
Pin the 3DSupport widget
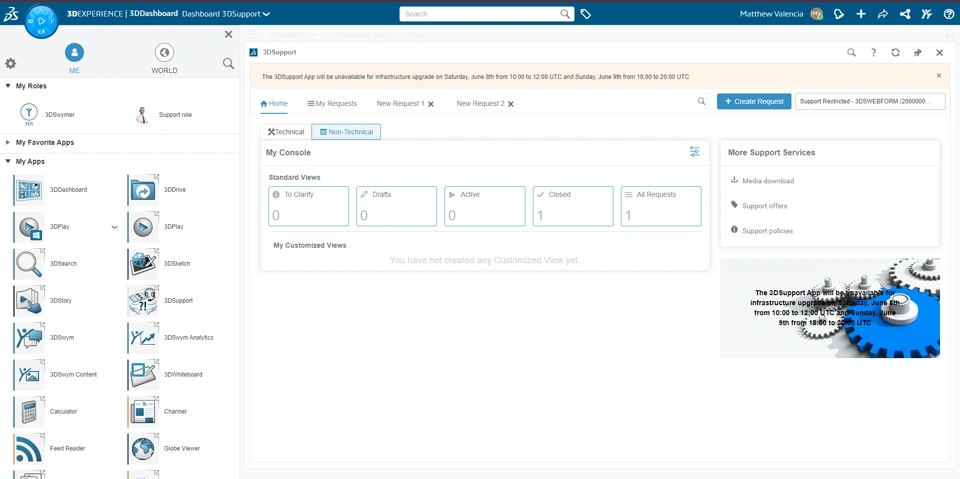pos(917,53)
